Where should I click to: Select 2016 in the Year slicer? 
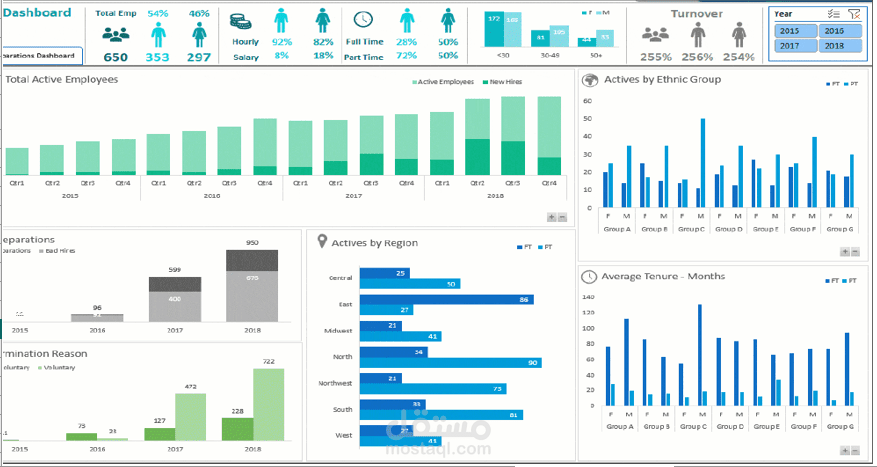[840, 31]
